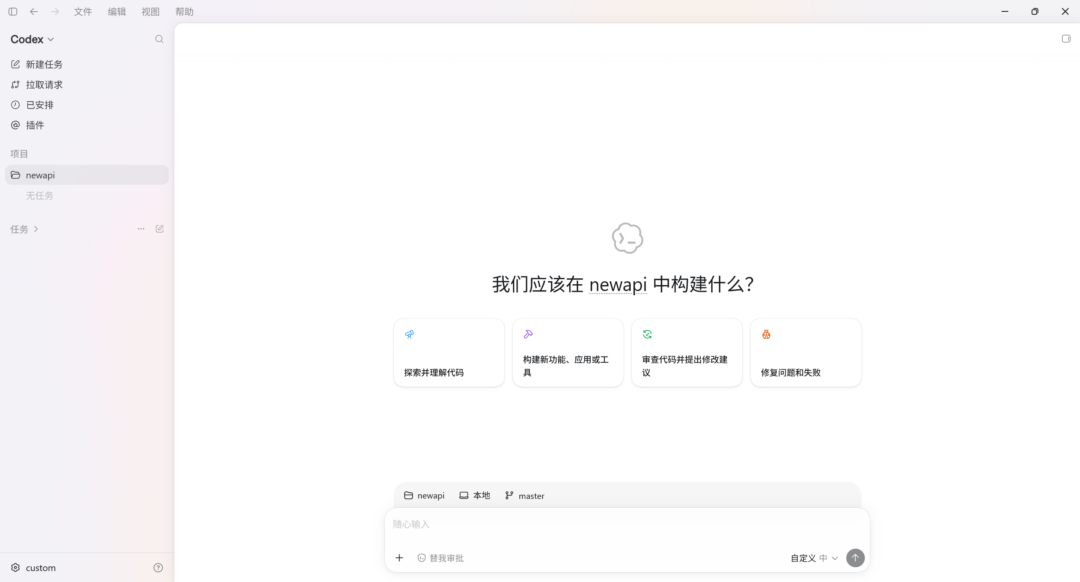Open the 任务 more options ellipsis
1080x582 pixels.
(x=141, y=229)
